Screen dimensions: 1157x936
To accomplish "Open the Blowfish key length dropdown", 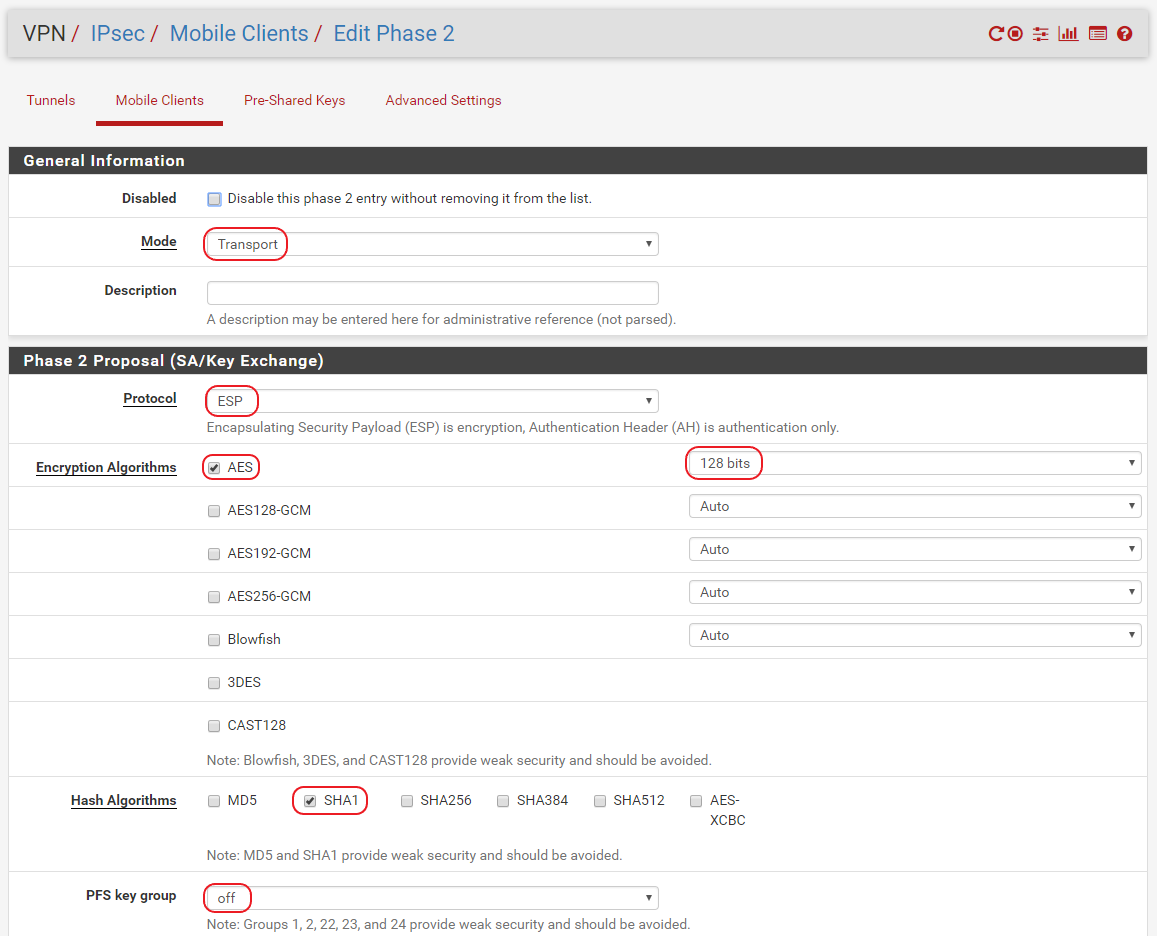I will click(915, 636).
